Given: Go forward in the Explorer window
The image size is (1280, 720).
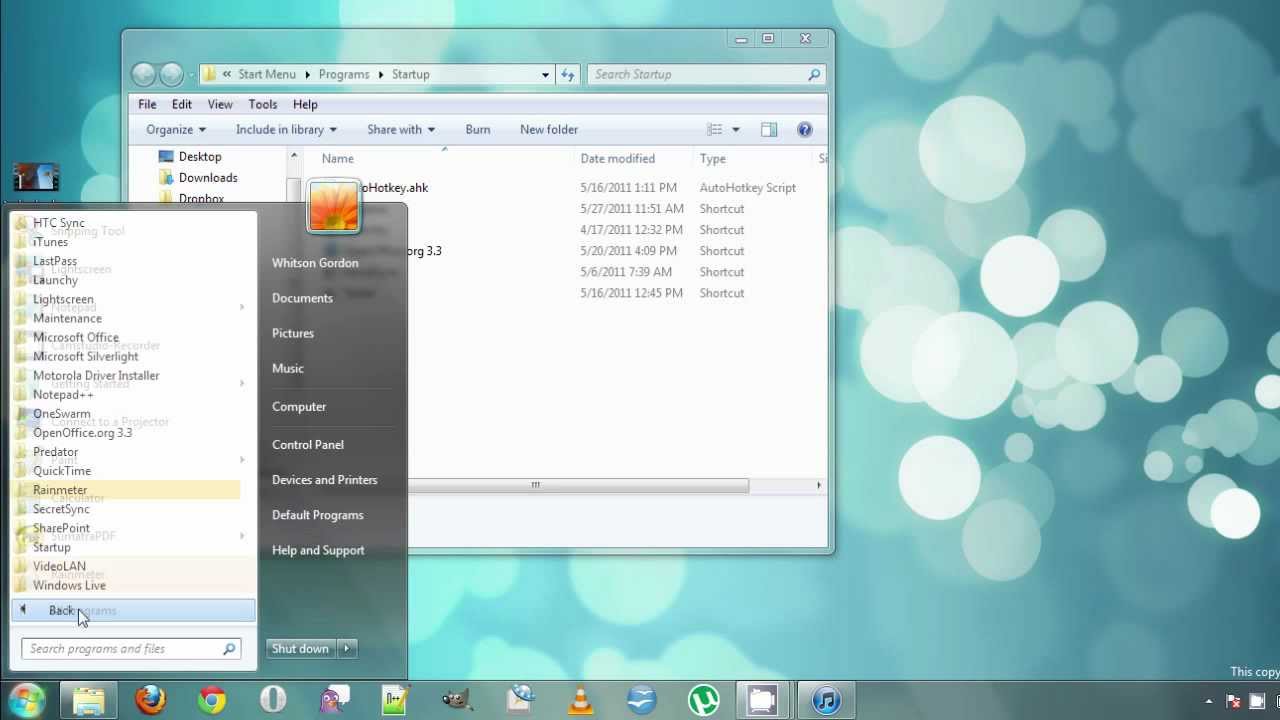Looking at the screenshot, I should pos(172,74).
